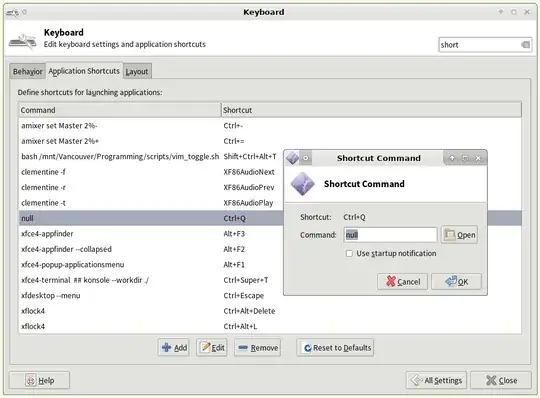Click the Ctrl+- shortcut cell

(x=233, y=126)
